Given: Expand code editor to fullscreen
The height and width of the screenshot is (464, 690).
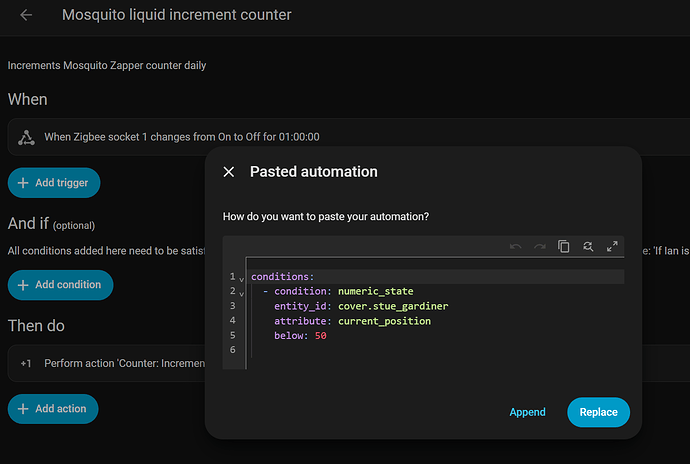Looking at the screenshot, I should click(612, 247).
